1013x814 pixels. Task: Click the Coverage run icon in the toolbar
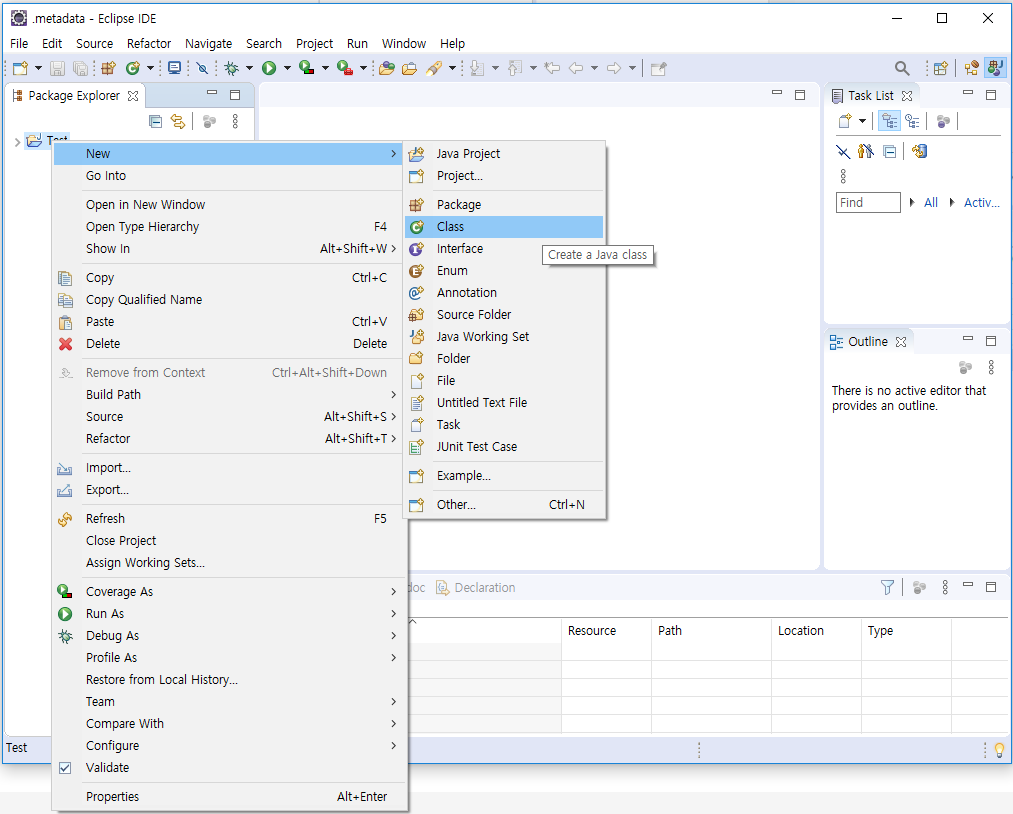pos(307,68)
